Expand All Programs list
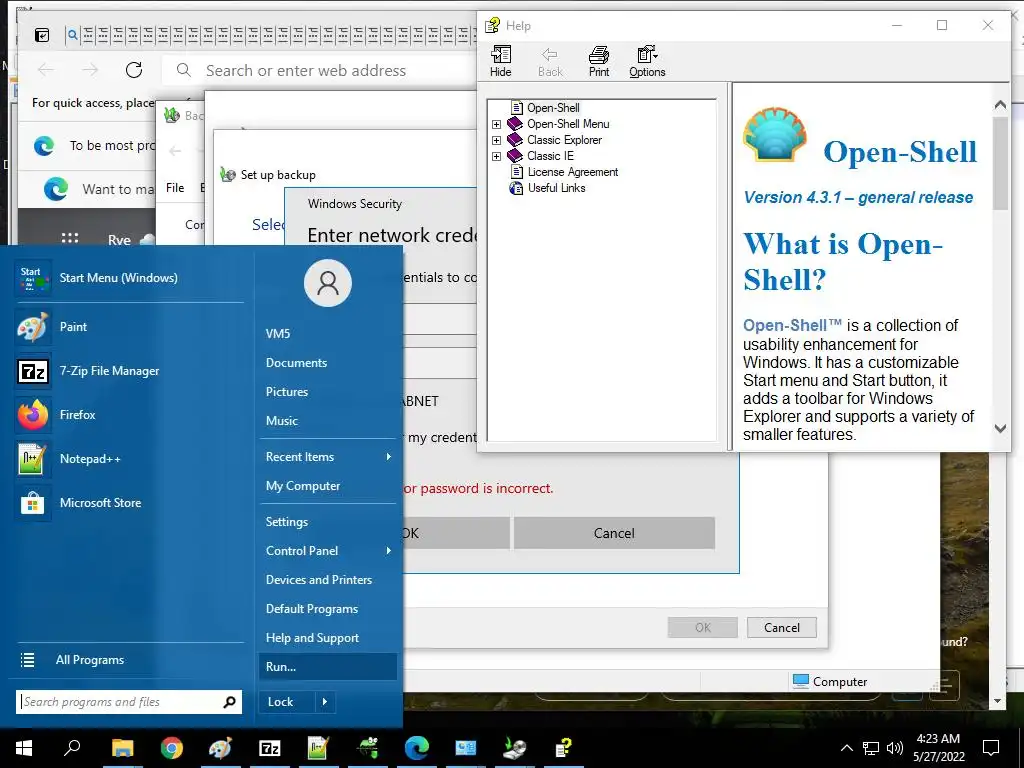Image resolution: width=1024 pixels, height=768 pixels. pyautogui.click(x=129, y=660)
